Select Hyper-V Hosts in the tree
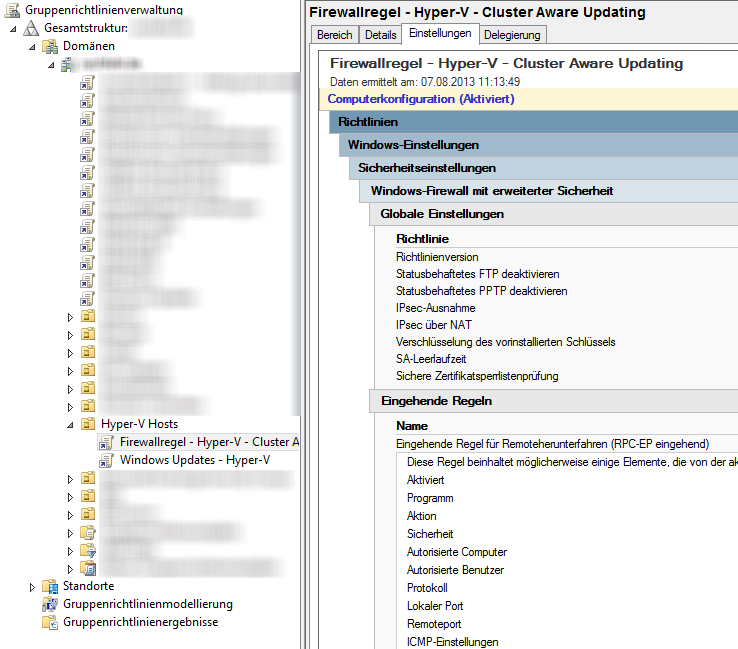 coord(139,424)
